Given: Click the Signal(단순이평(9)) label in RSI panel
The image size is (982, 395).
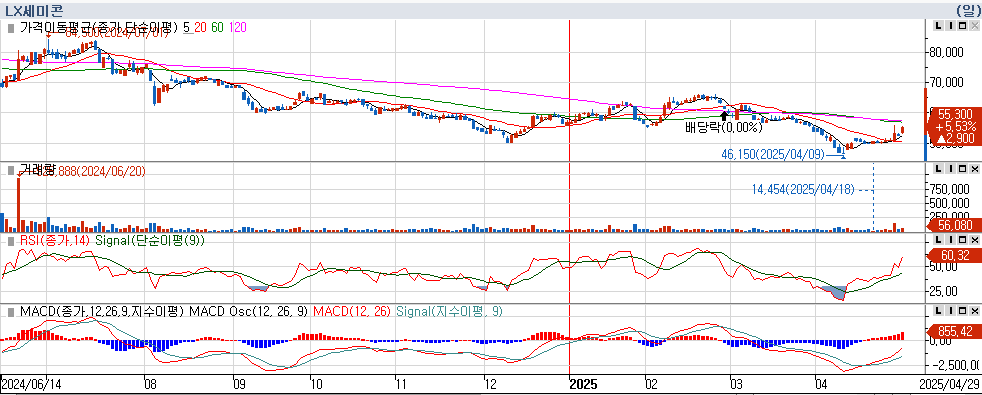Looking at the screenshot, I should coord(150,240).
